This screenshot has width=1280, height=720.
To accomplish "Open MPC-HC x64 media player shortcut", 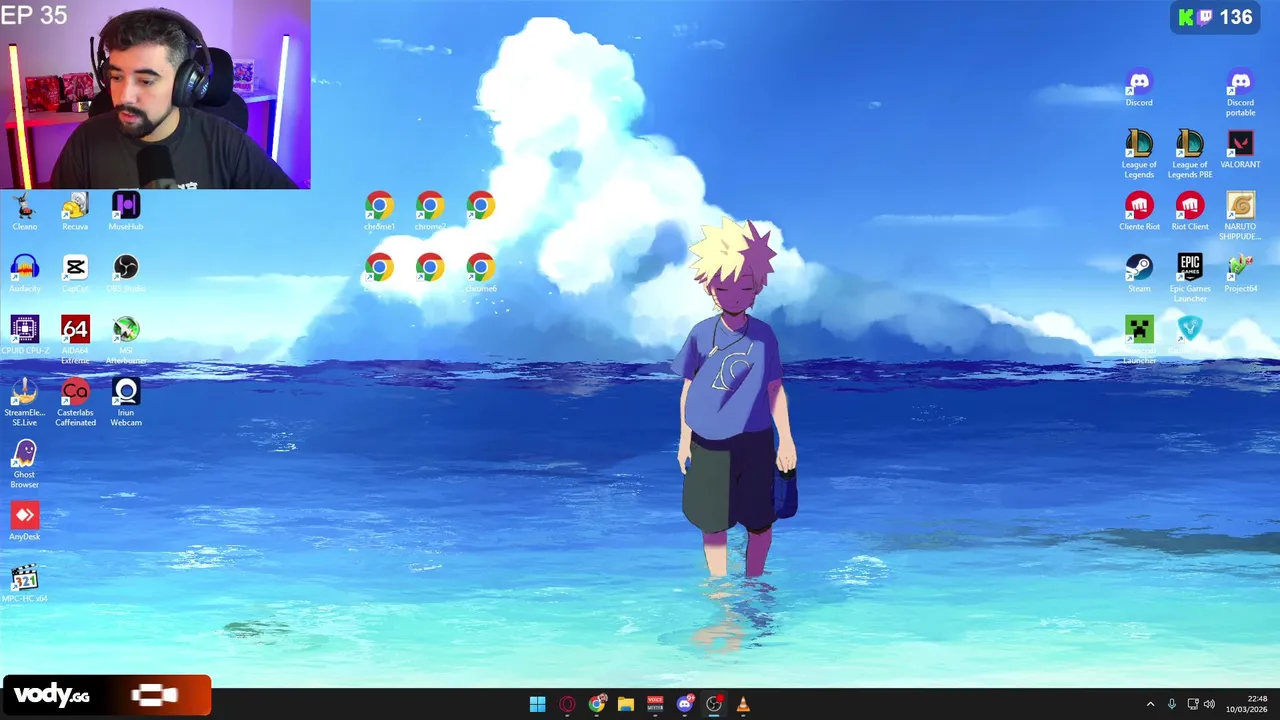I will tap(24, 583).
